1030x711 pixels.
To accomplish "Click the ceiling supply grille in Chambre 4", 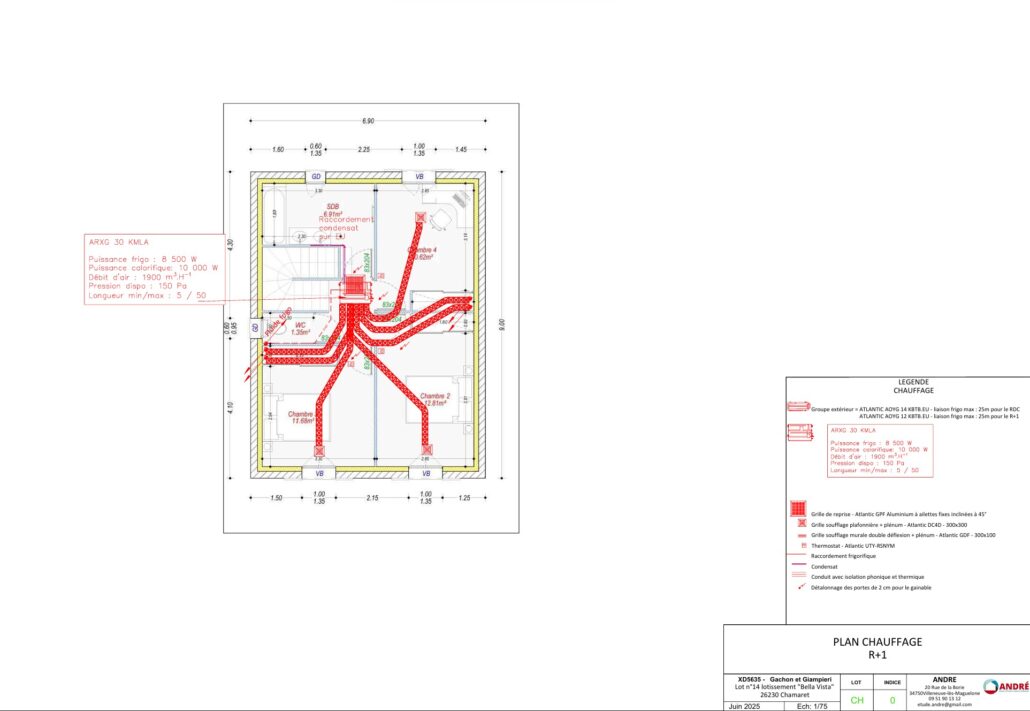I will point(421,217).
